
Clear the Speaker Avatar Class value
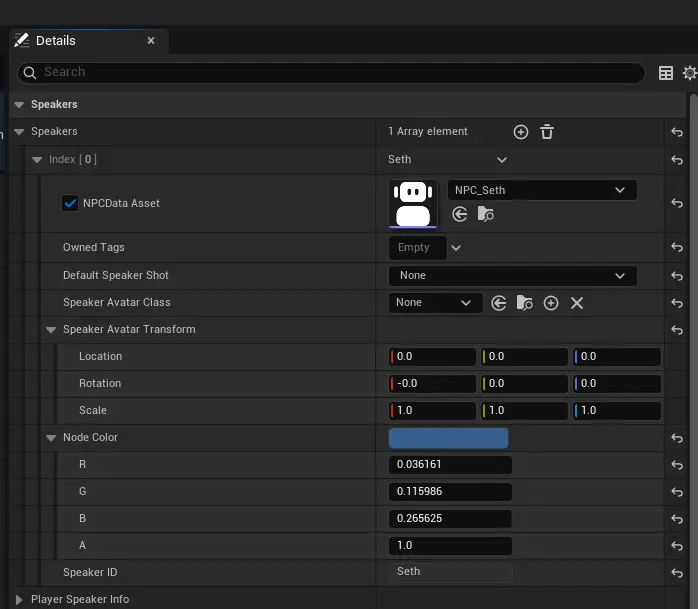pyautogui.click(x=577, y=303)
